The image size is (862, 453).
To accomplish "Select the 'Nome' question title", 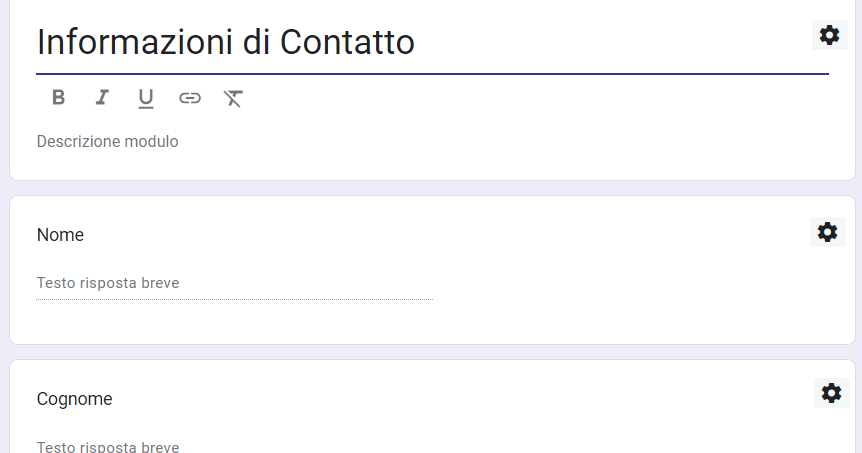I will pyautogui.click(x=60, y=235).
